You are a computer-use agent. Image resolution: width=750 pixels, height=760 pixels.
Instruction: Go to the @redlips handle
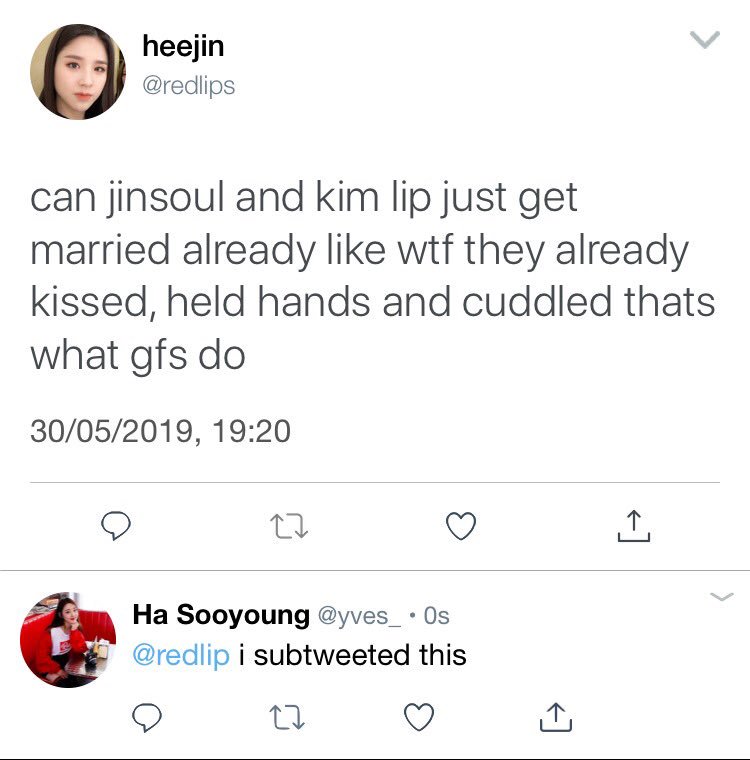coord(189,86)
